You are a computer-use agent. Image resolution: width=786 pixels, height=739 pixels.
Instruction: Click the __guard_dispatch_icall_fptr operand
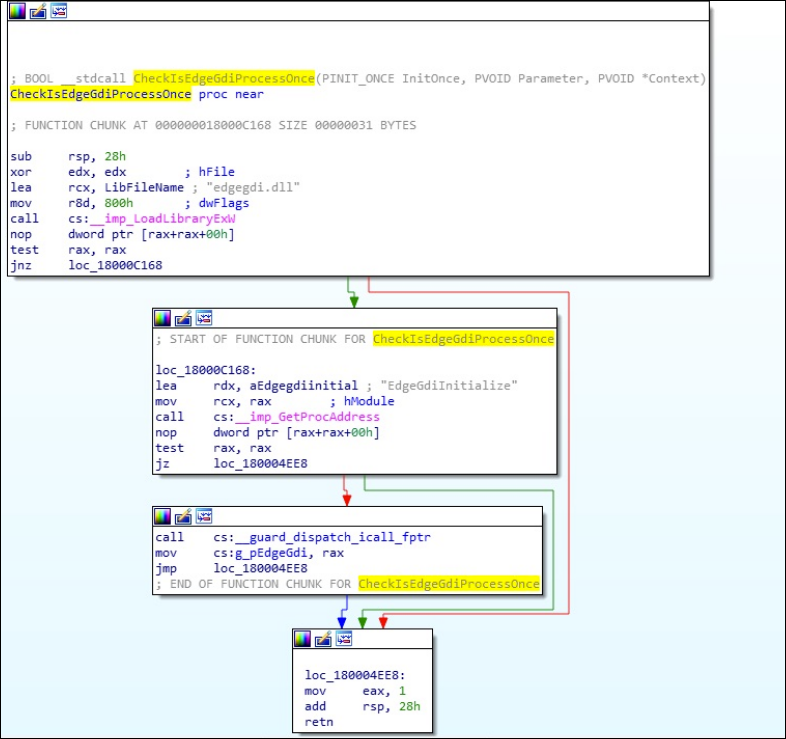[333, 537]
